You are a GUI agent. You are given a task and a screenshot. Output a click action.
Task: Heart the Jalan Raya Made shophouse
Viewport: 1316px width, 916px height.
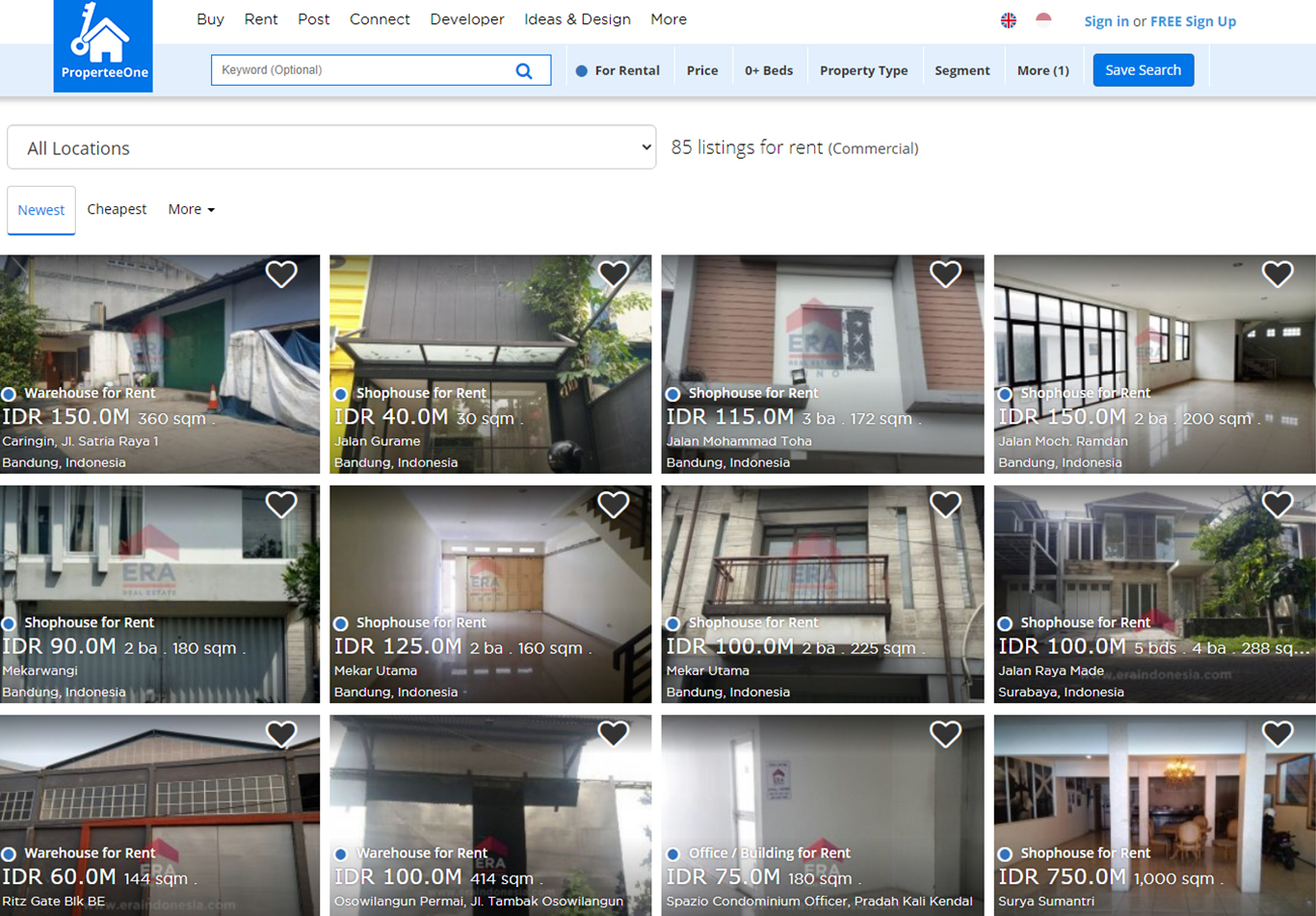(1277, 505)
